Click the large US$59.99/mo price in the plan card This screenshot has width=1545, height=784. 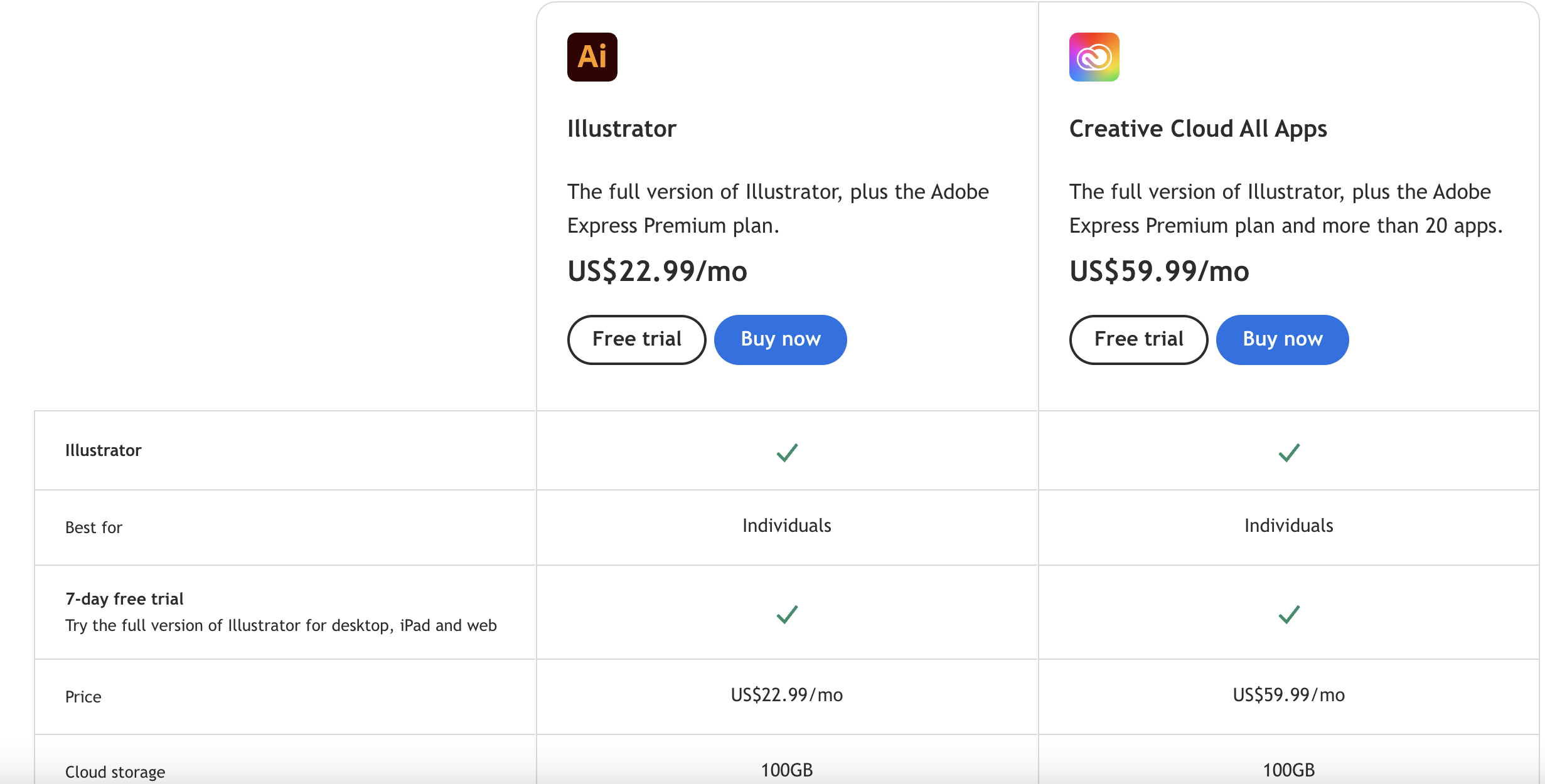pyautogui.click(x=1159, y=271)
